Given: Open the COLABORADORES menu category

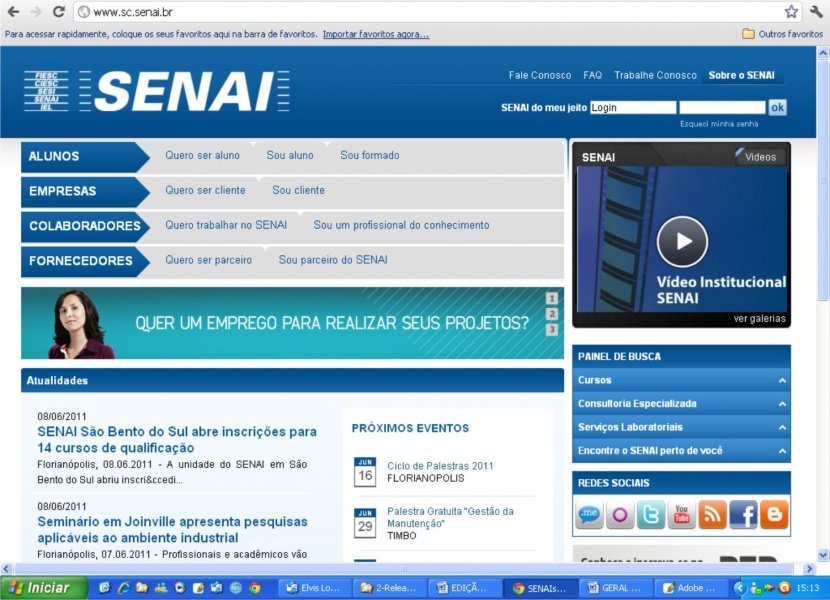Looking at the screenshot, I should (85, 226).
